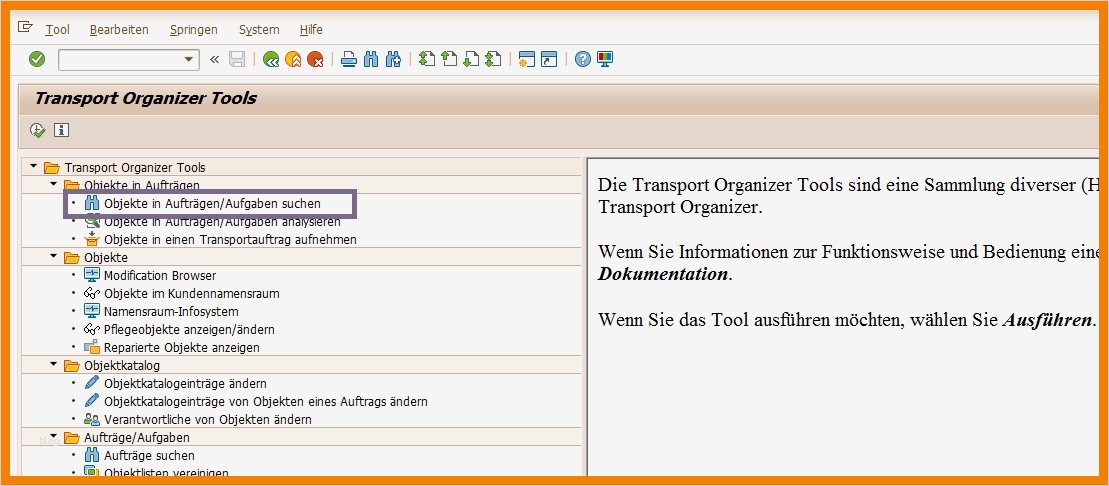
Task: Select Namensraum-Infosystem entry
Action: [171, 311]
